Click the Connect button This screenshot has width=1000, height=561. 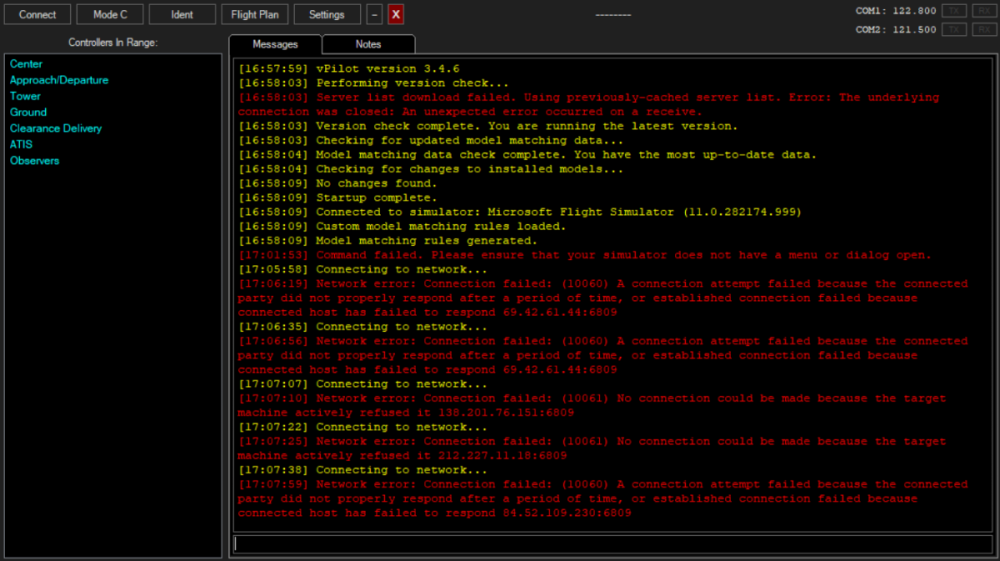coord(38,14)
